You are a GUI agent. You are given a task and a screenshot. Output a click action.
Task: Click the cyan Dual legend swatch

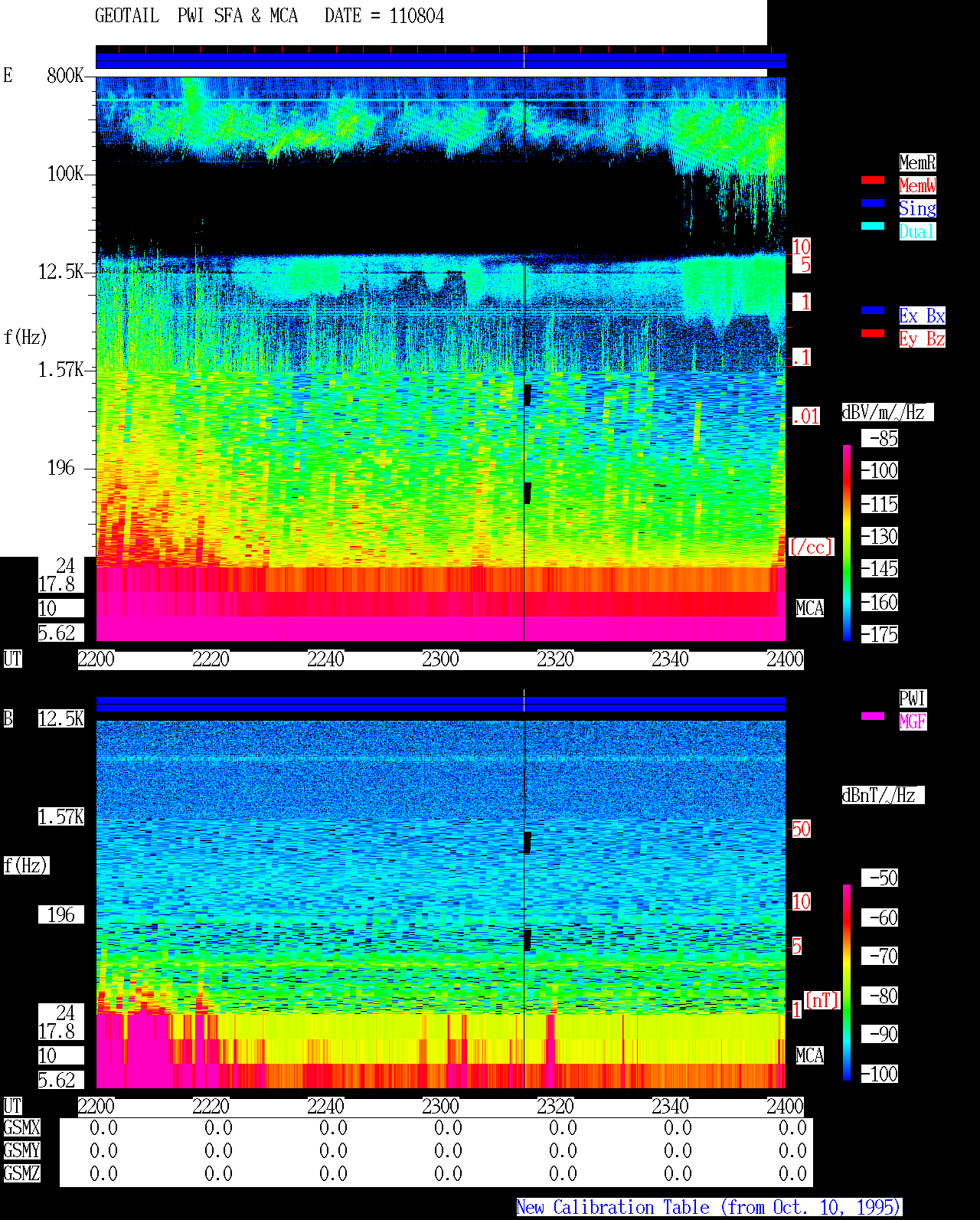[x=873, y=226]
